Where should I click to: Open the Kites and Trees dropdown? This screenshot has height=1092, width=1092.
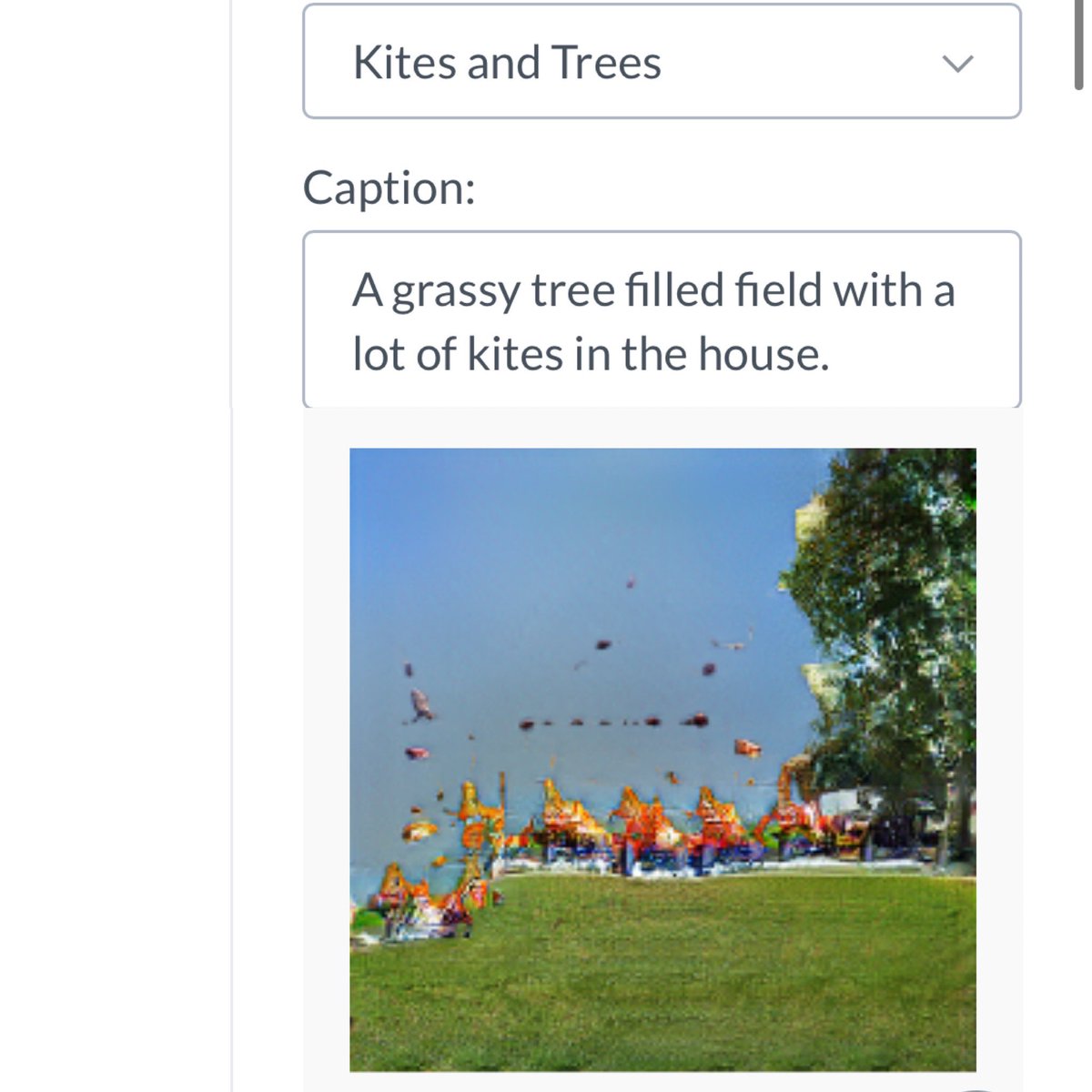(662, 62)
